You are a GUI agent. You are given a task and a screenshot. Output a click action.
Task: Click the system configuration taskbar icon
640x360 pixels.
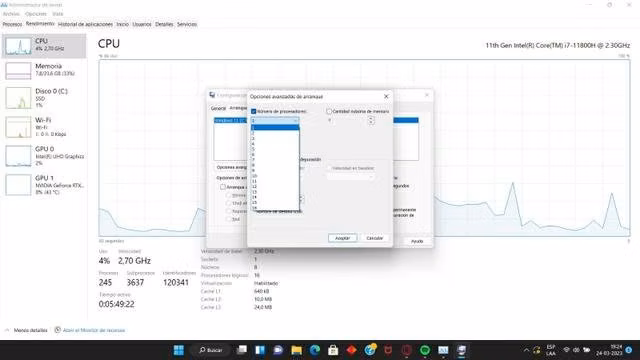462,350
